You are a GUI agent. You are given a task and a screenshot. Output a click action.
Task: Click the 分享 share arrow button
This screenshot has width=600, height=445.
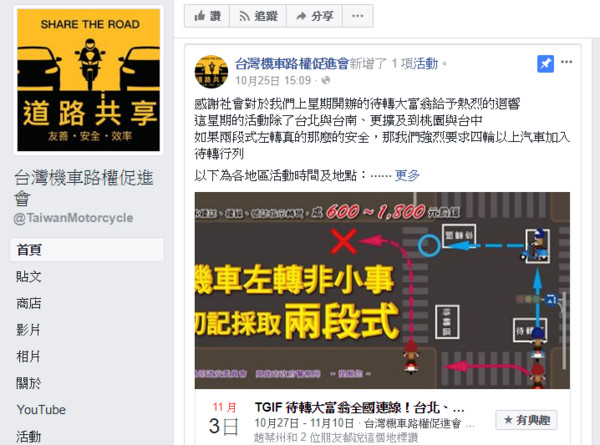click(314, 16)
